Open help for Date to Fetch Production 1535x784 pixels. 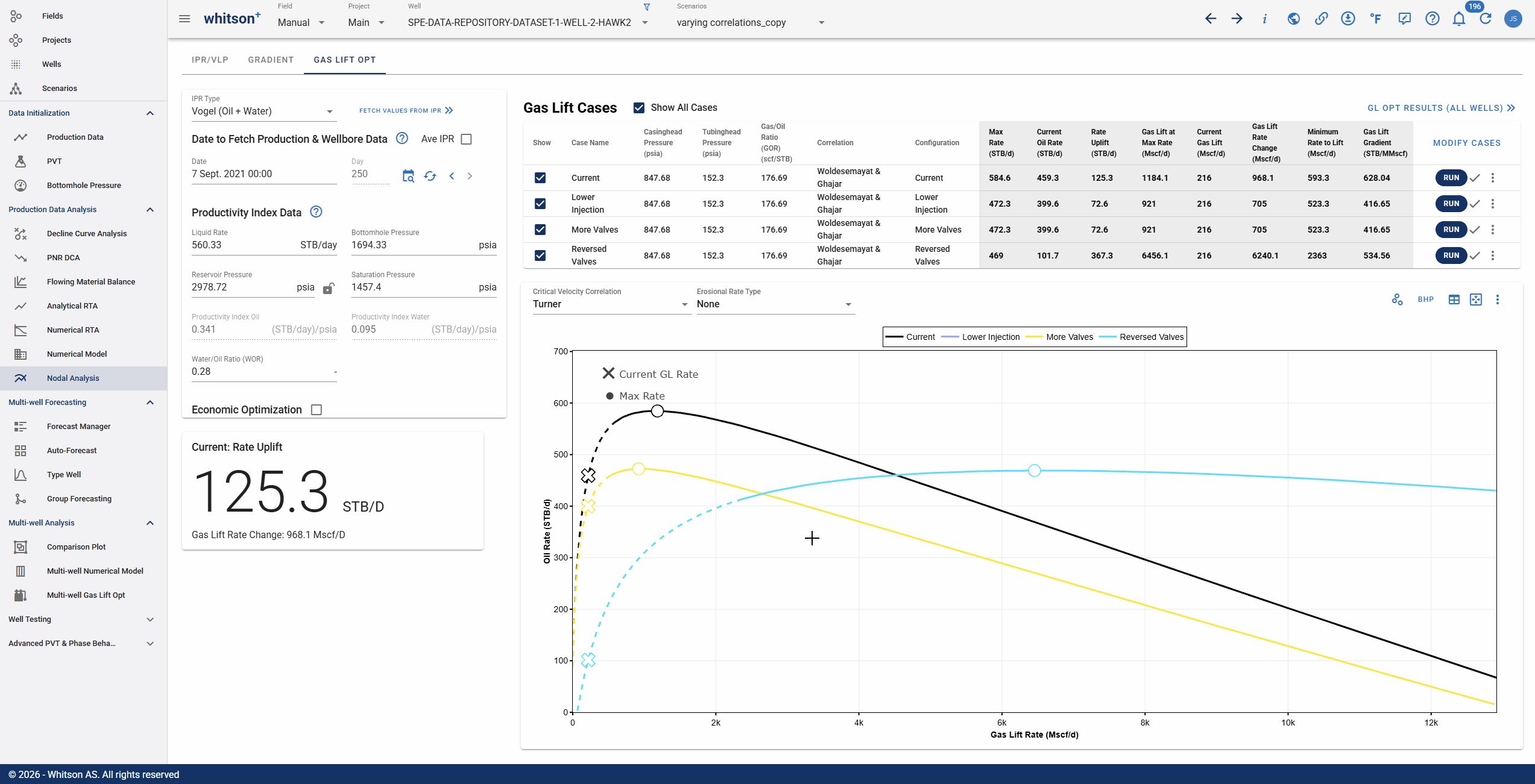click(x=402, y=138)
